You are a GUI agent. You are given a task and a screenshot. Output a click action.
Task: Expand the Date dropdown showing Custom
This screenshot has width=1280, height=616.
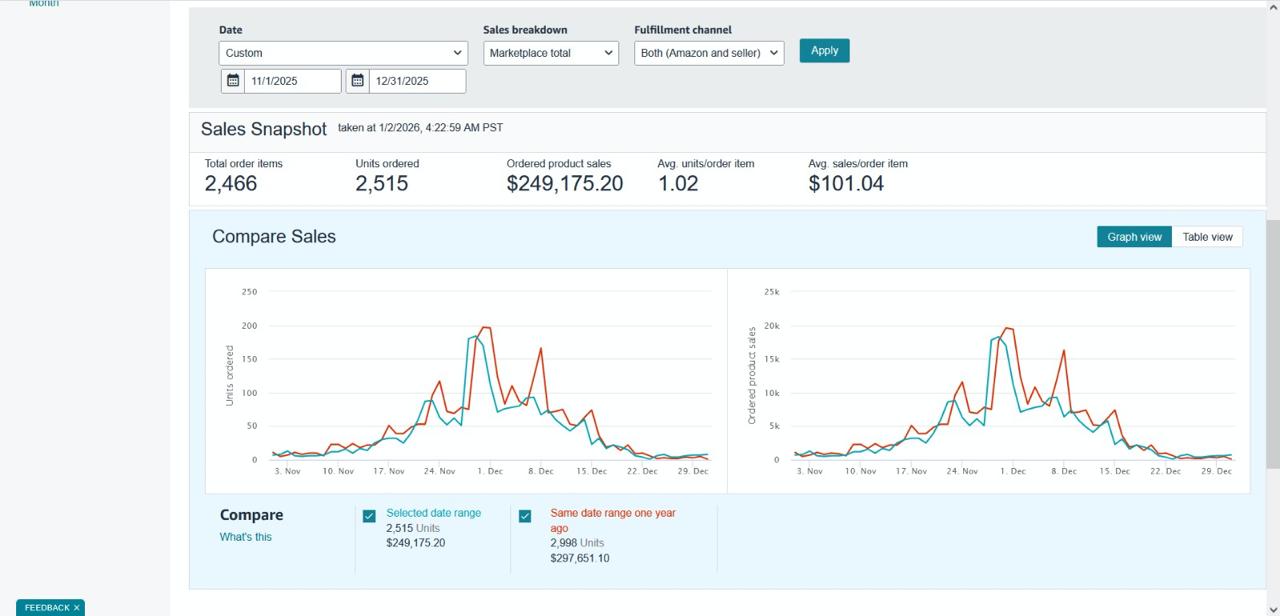pos(343,53)
